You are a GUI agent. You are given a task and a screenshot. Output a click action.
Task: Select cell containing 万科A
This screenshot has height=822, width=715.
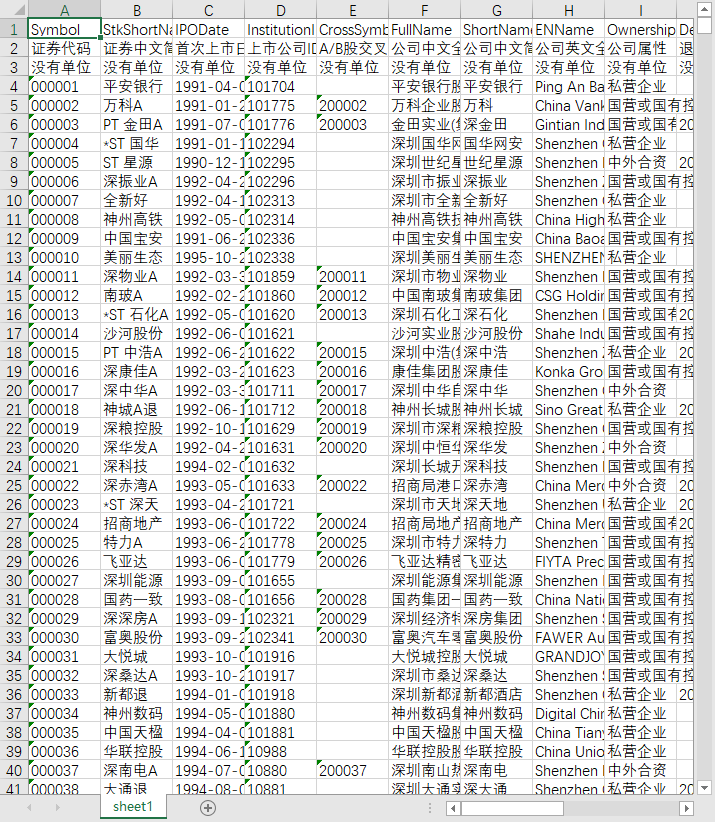point(137,105)
